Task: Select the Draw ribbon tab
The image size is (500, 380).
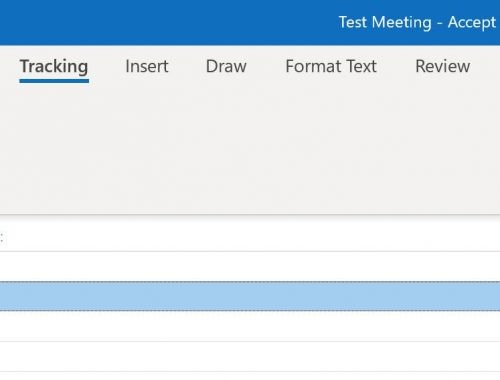Action: 226,66
